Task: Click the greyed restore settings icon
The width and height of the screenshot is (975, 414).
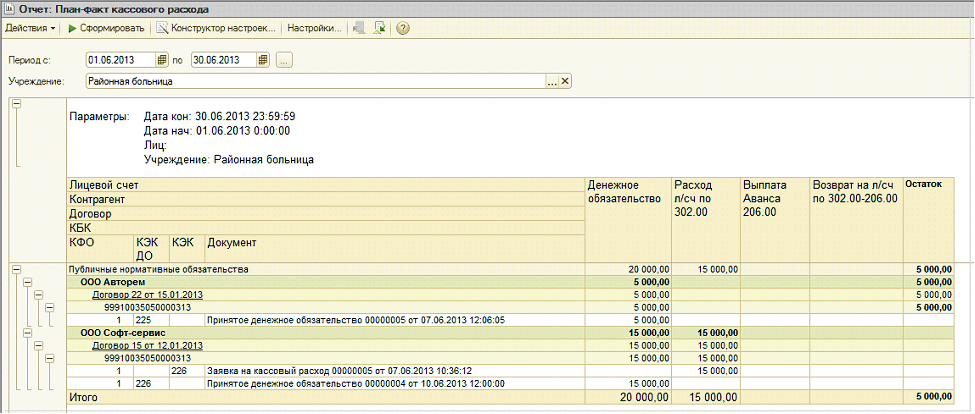Action: click(358, 29)
